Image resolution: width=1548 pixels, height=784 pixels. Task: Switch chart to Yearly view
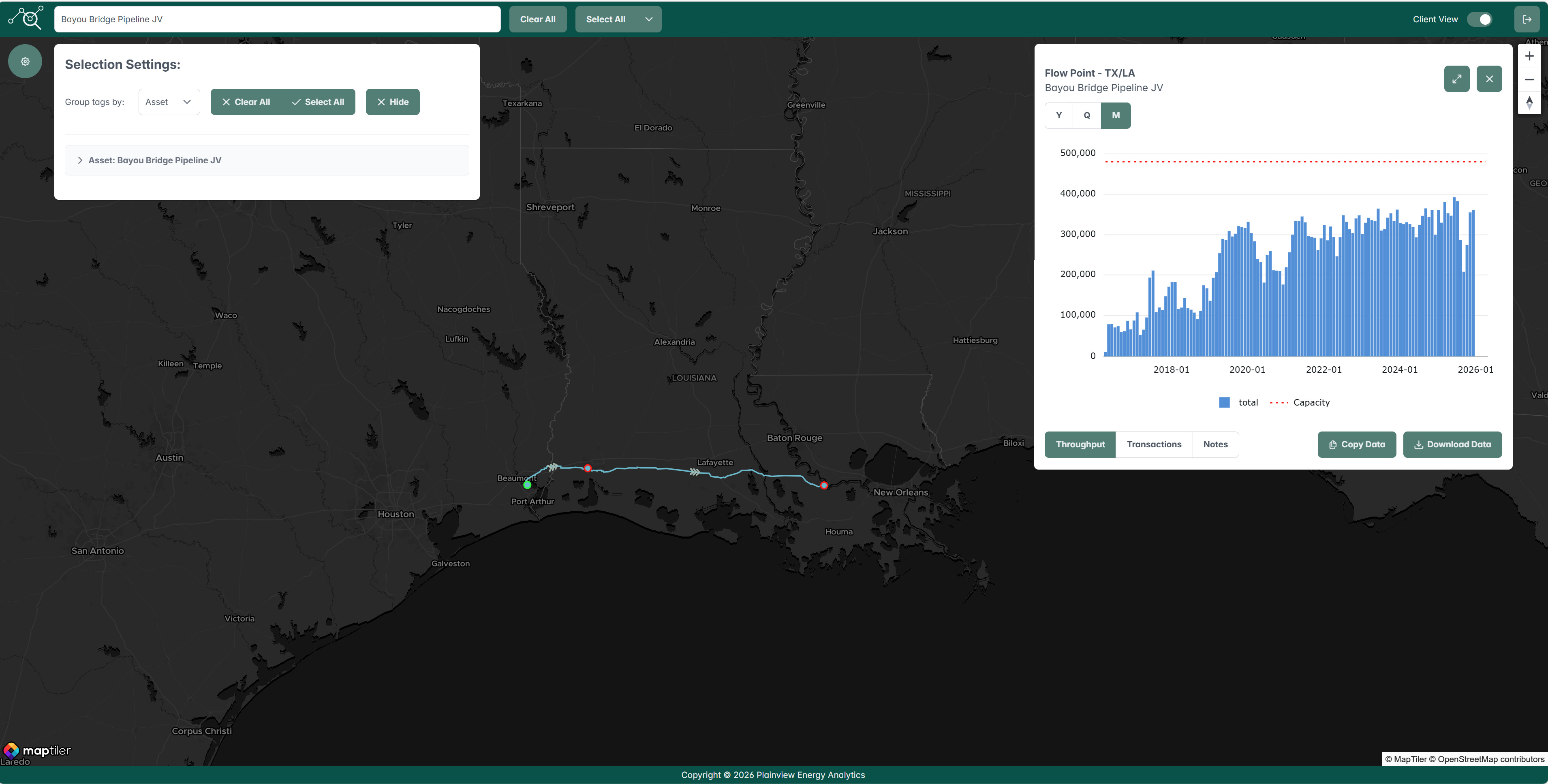(1058, 115)
